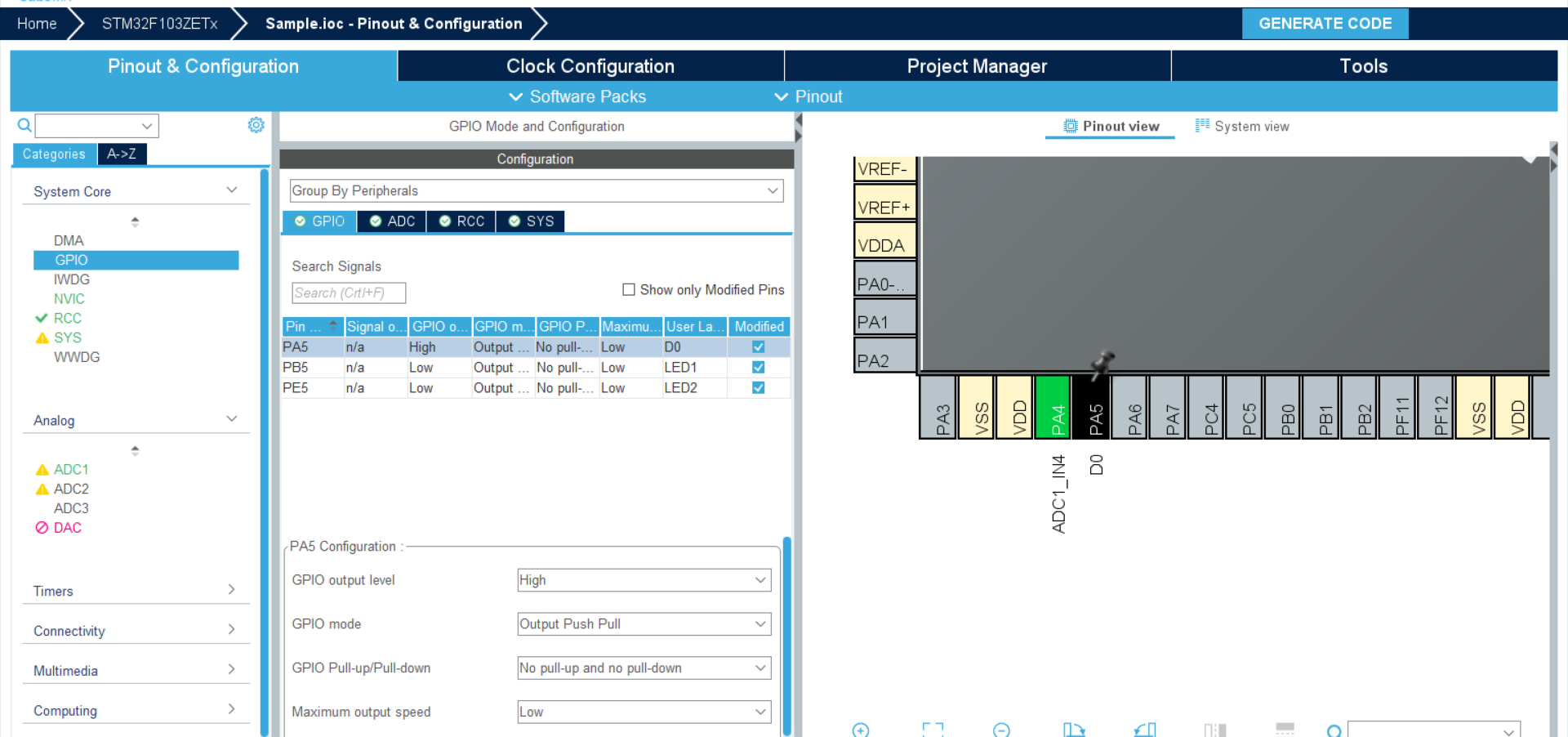This screenshot has width=1568, height=737.
Task: Open the Maximum output speed dropdown
Action: pyautogui.click(x=644, y=712)
